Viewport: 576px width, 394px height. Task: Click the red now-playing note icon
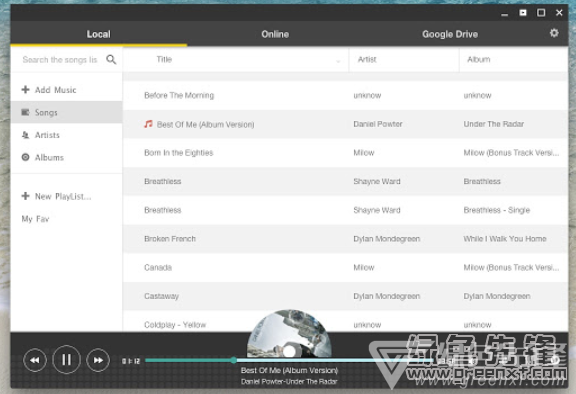(148, 124)
